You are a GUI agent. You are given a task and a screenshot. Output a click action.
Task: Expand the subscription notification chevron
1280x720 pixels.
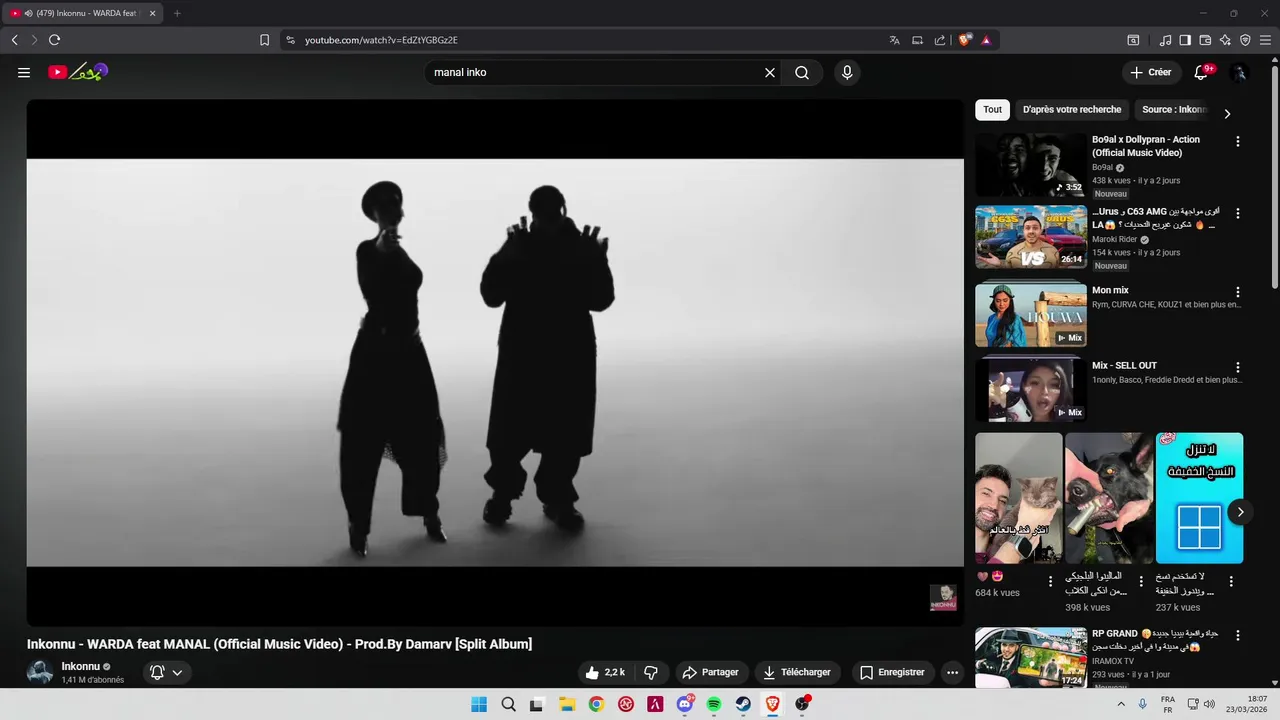pos(177,672)
